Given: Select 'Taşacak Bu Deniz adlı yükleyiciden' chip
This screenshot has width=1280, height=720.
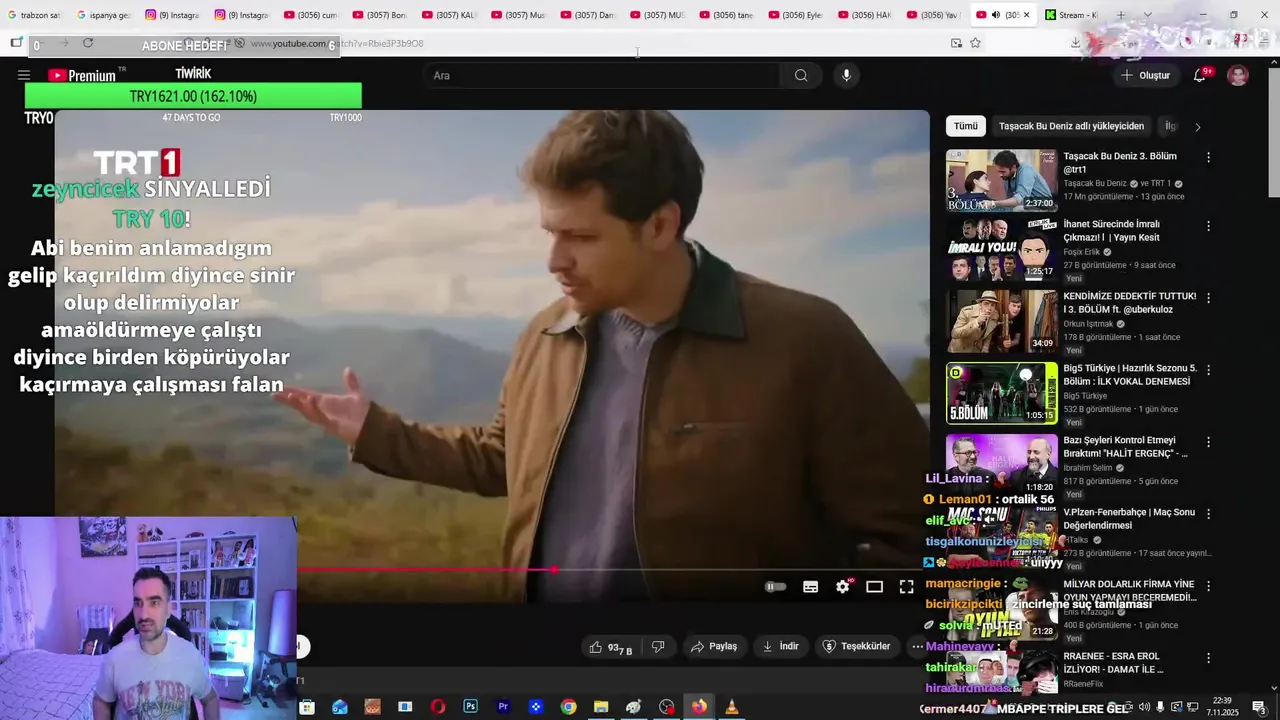Looking at the screenshot, I should [1071, 126].
